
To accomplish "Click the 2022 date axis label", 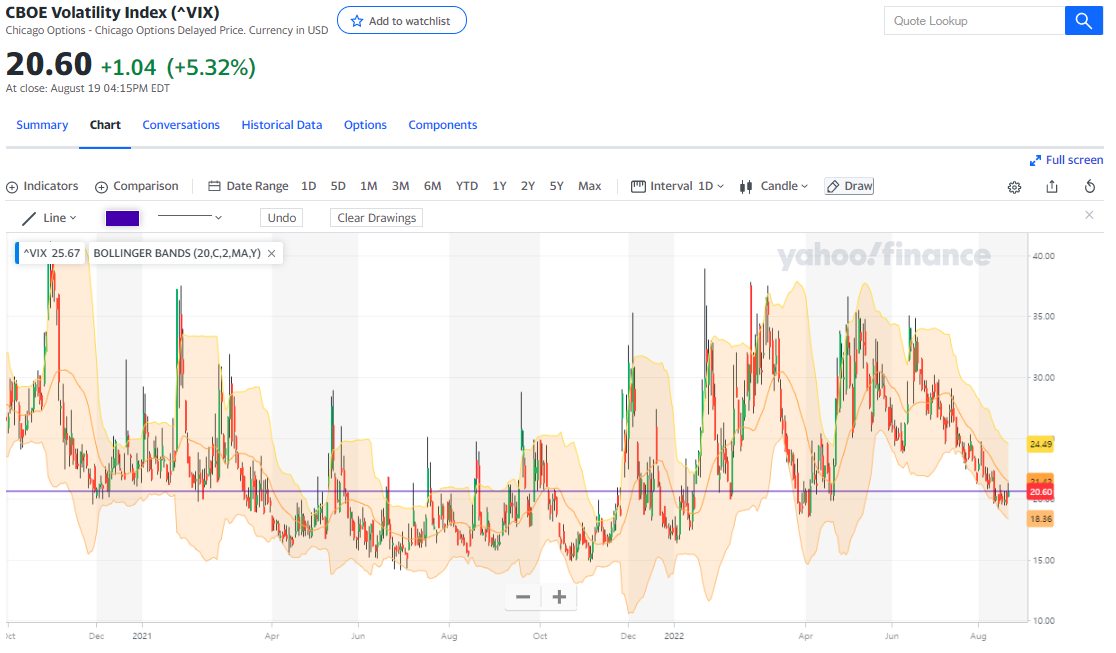I will pos(674,636).
